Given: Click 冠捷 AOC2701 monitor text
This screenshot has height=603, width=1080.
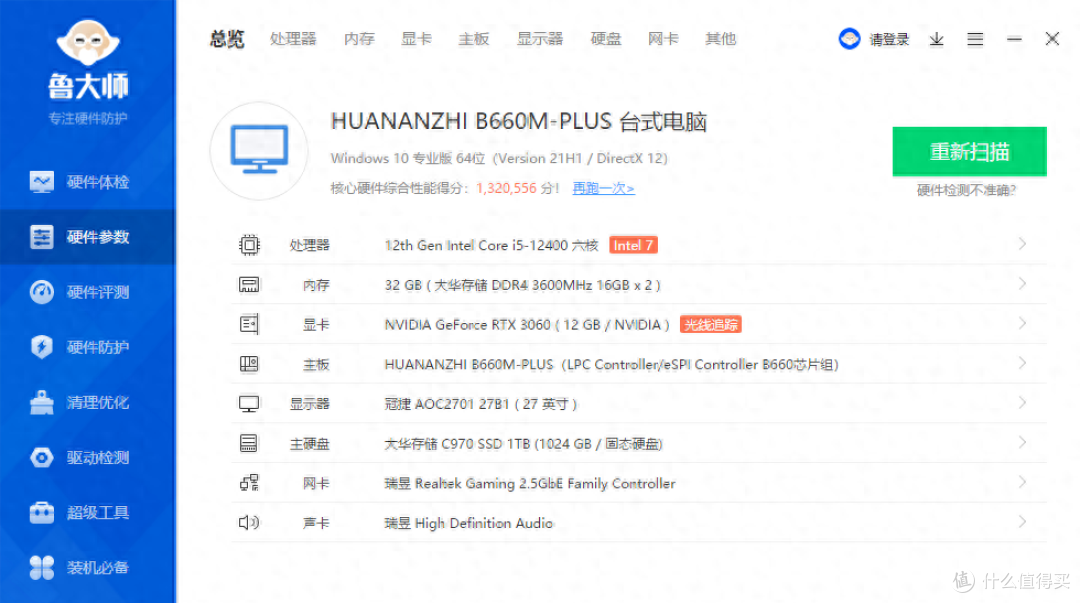Looking at the screenshot, I should tap(481, 404).
